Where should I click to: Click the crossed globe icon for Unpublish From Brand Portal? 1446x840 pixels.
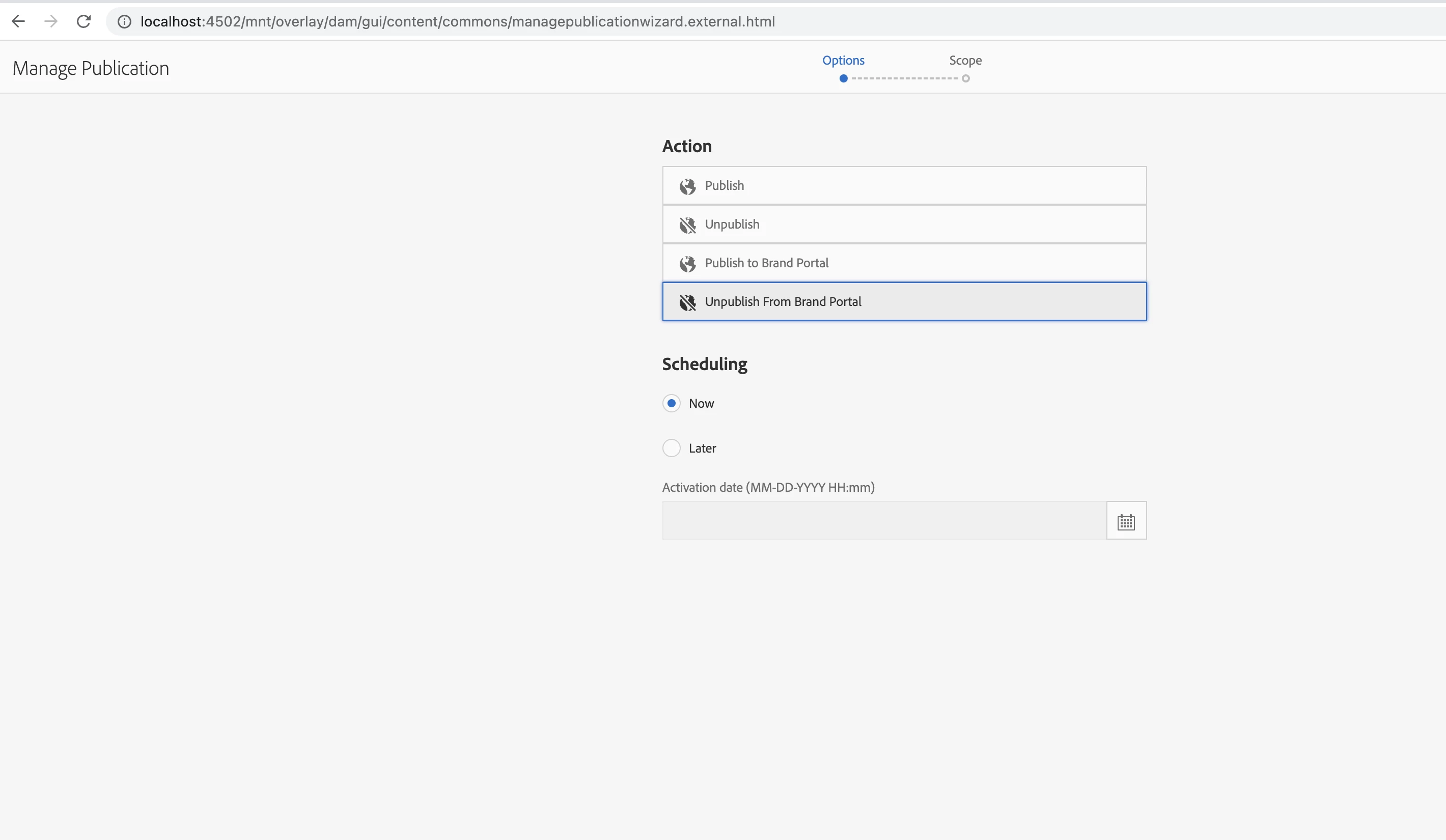[x=687, y=302]
